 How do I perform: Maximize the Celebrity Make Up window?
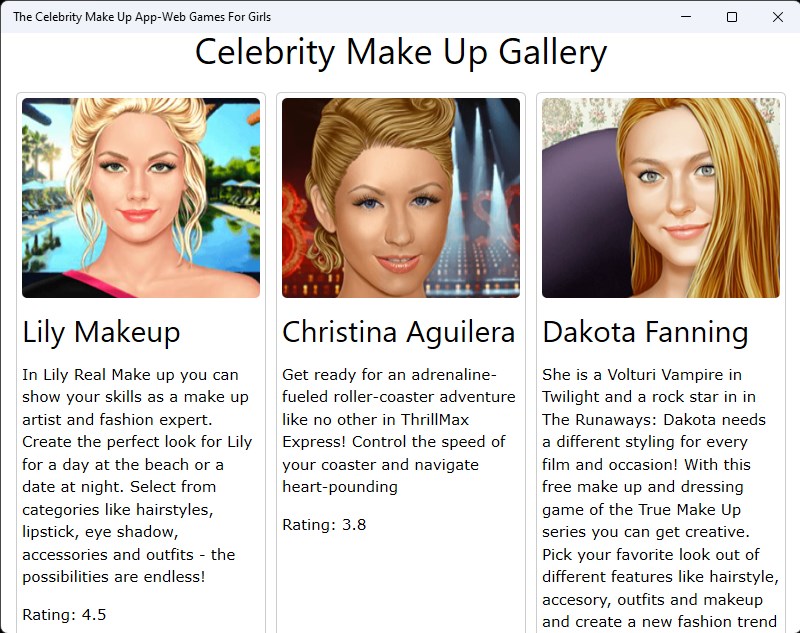point(732,17)
